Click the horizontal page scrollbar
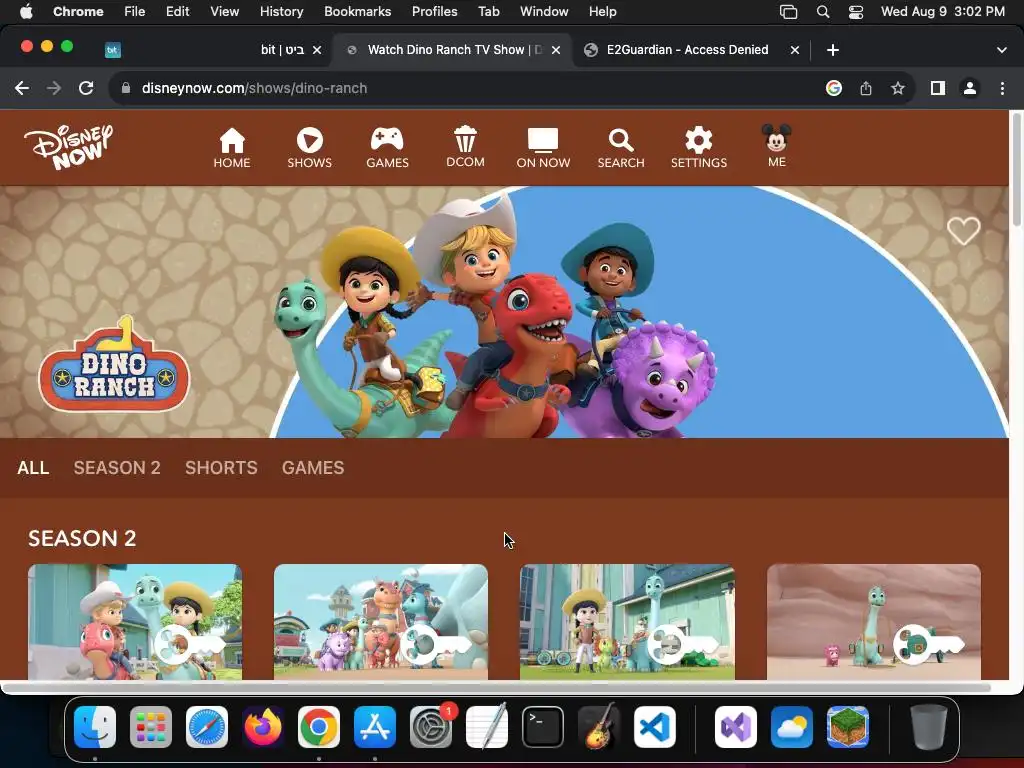 click(496, 688)
